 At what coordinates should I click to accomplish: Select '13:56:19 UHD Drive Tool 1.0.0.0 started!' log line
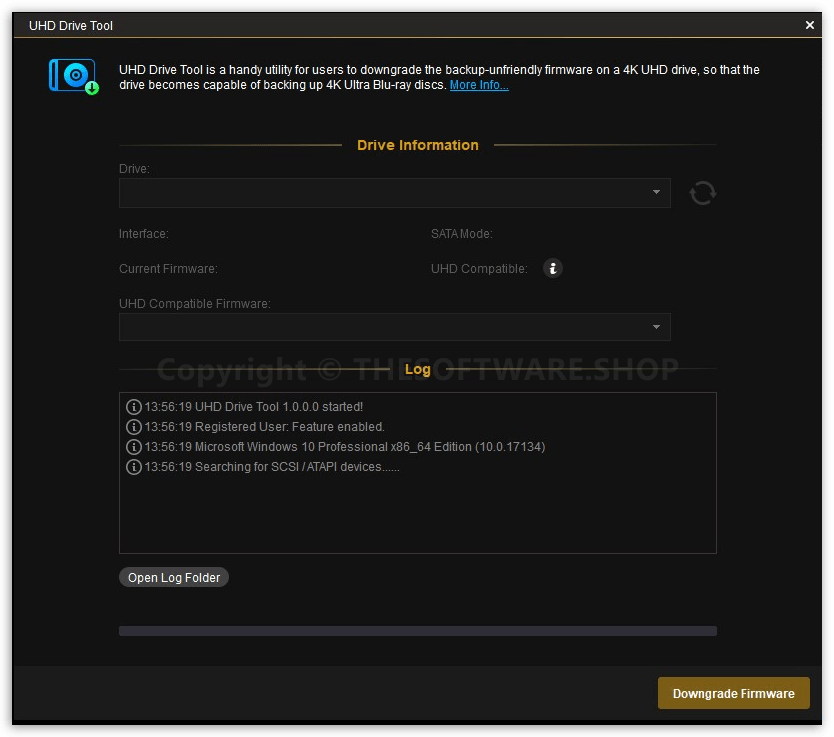[253, 407]
